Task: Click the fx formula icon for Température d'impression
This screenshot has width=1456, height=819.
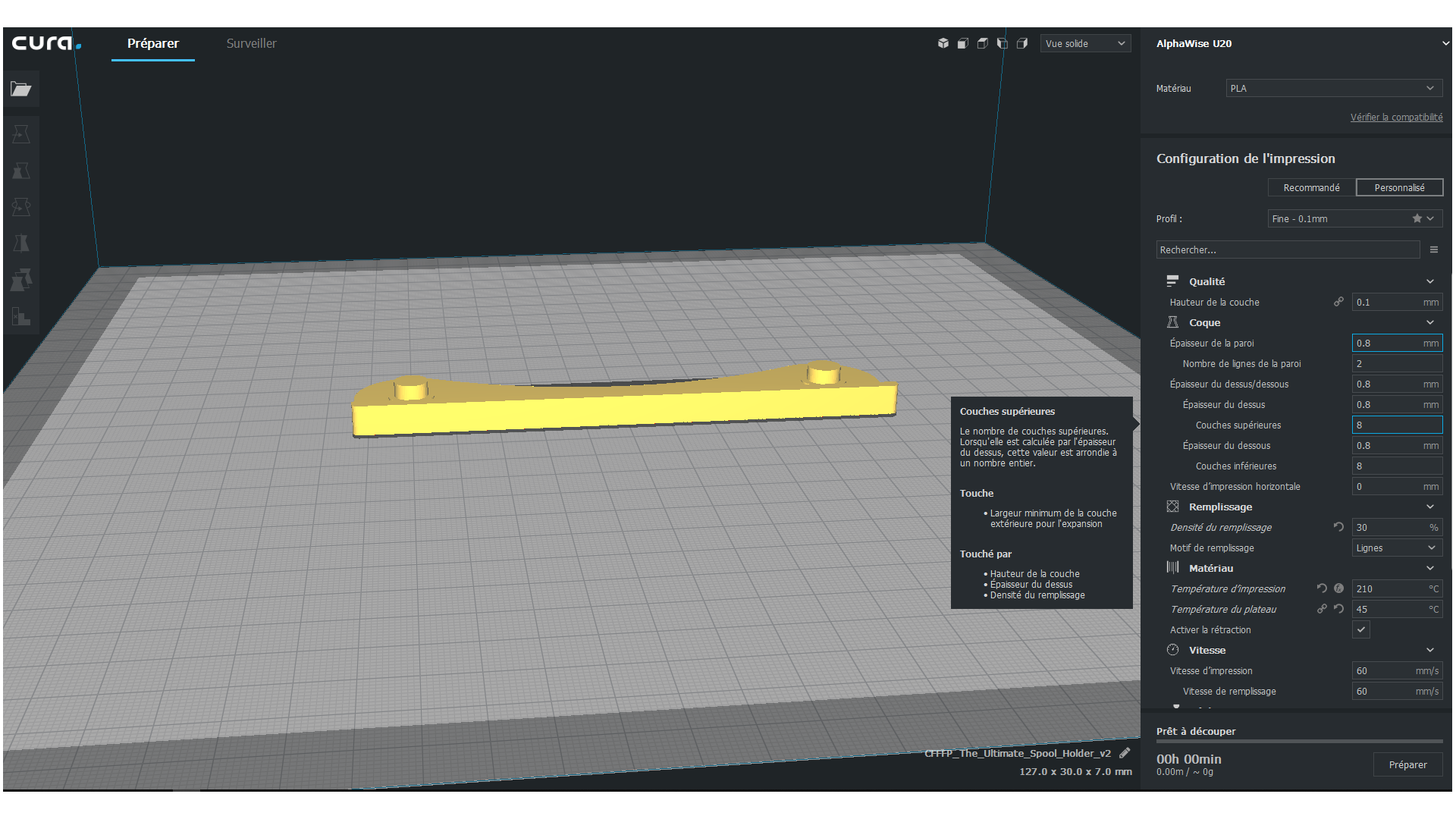Action: [x=1338, y=588]
